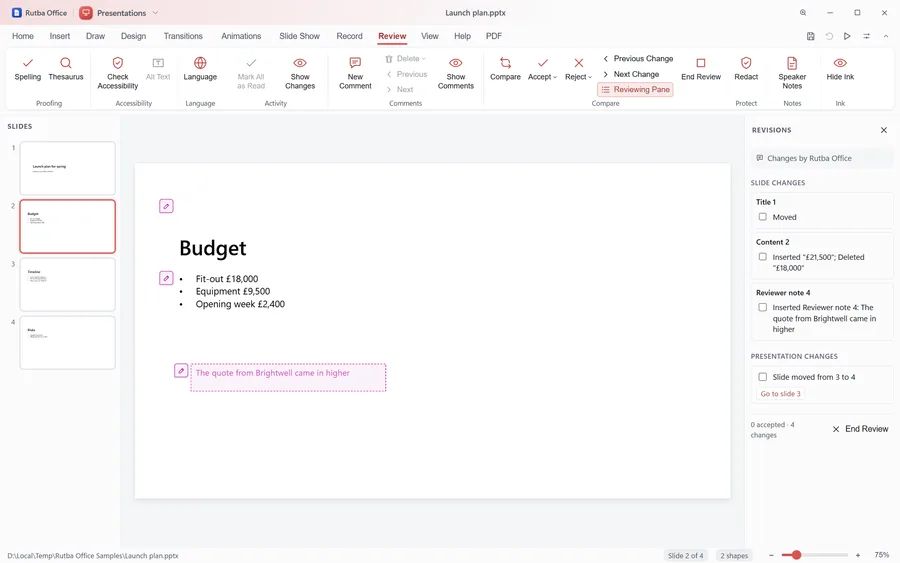Screen dimensions: 900x563
Task: Check the Title 1 Moved change
Action: pos(763,217)
